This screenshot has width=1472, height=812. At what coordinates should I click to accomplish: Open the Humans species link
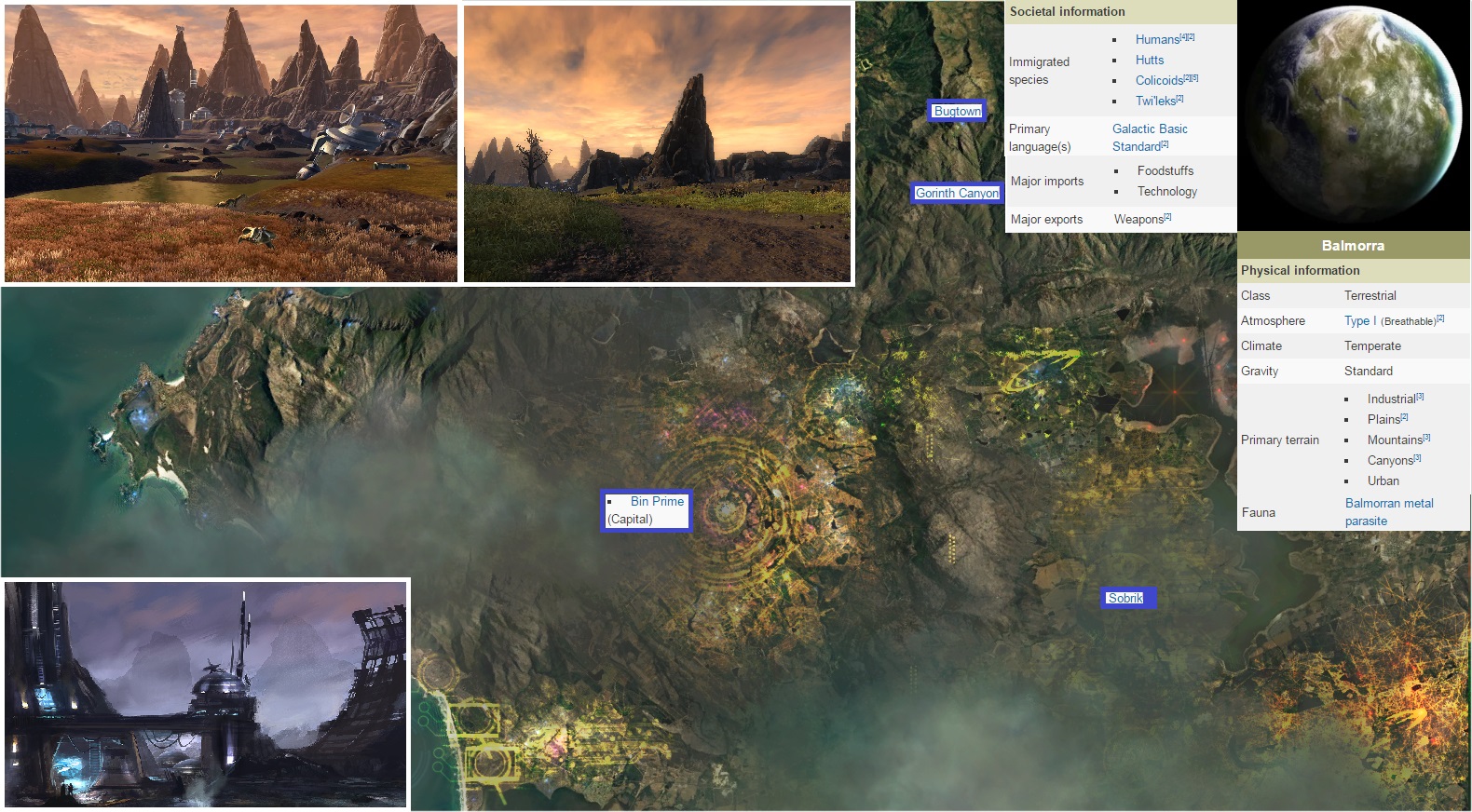[x=1156, y=39]
